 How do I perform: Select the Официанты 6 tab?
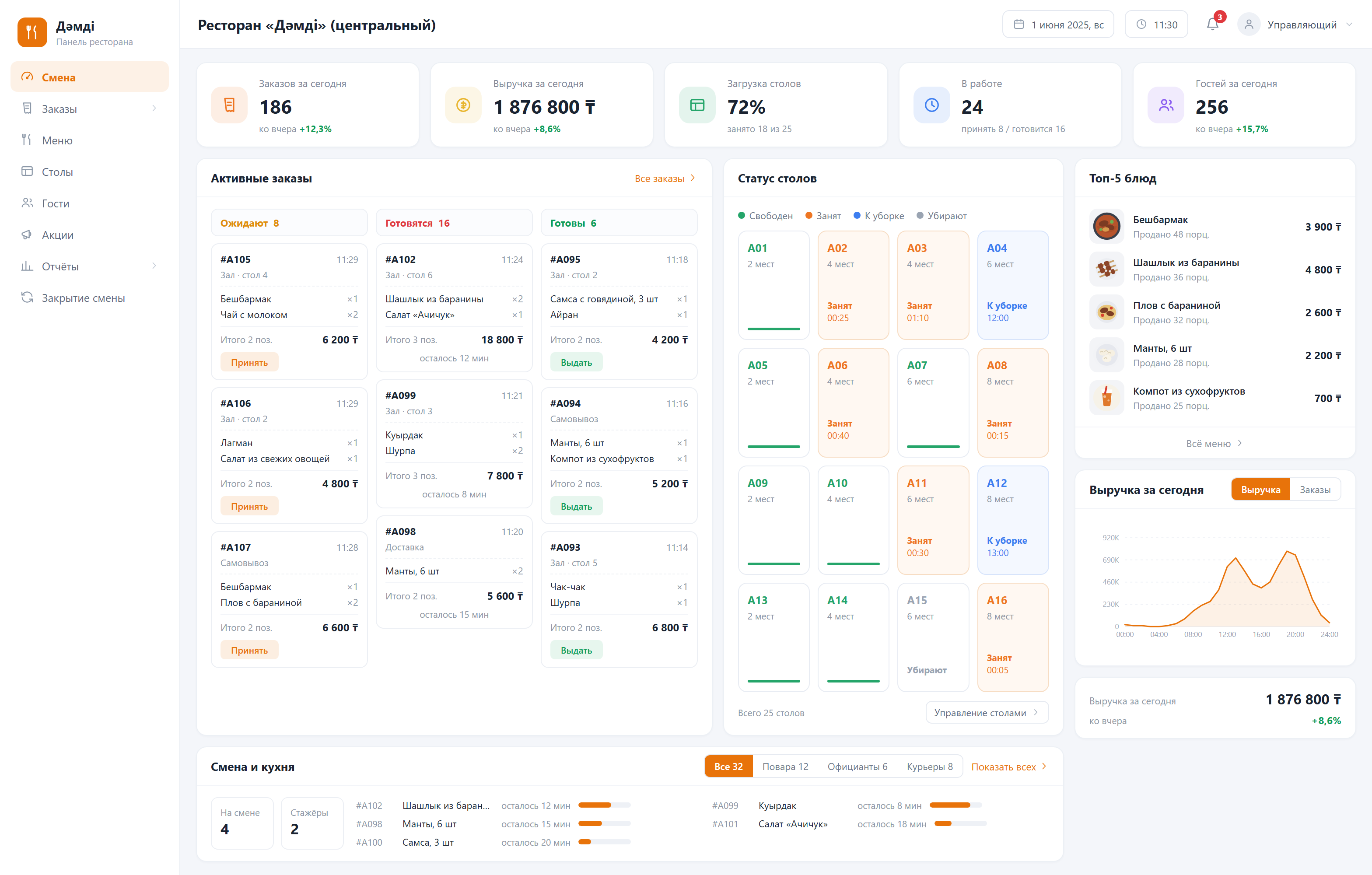857,766
